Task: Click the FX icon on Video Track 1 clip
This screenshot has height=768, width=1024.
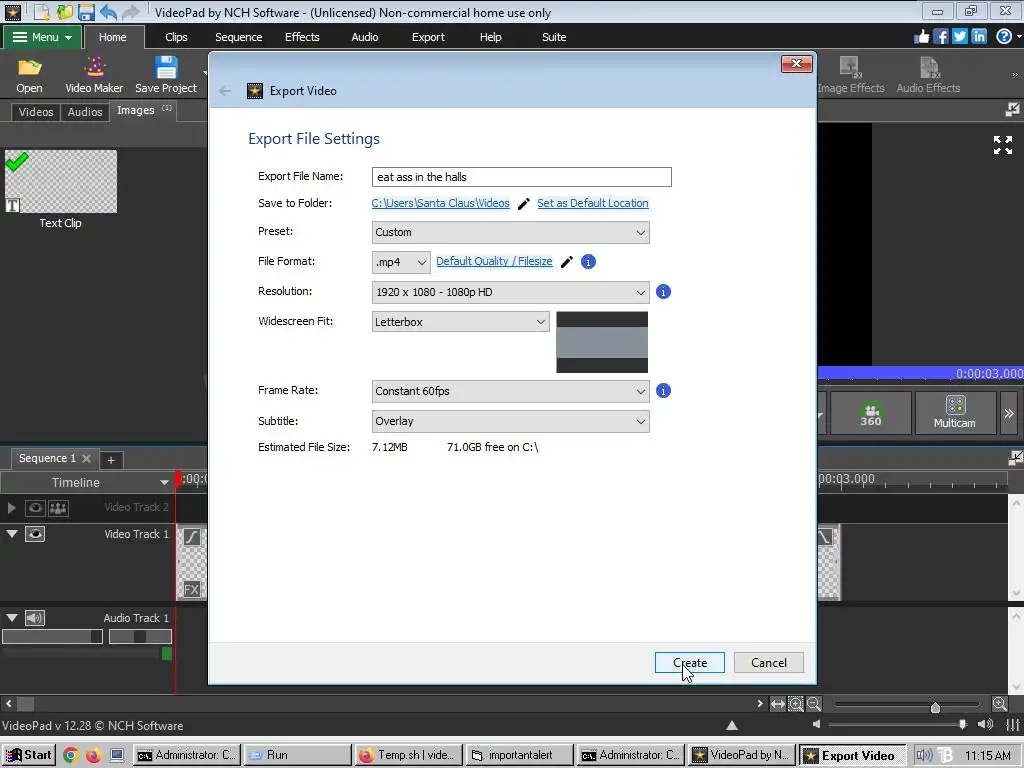Action: (191, 589)
